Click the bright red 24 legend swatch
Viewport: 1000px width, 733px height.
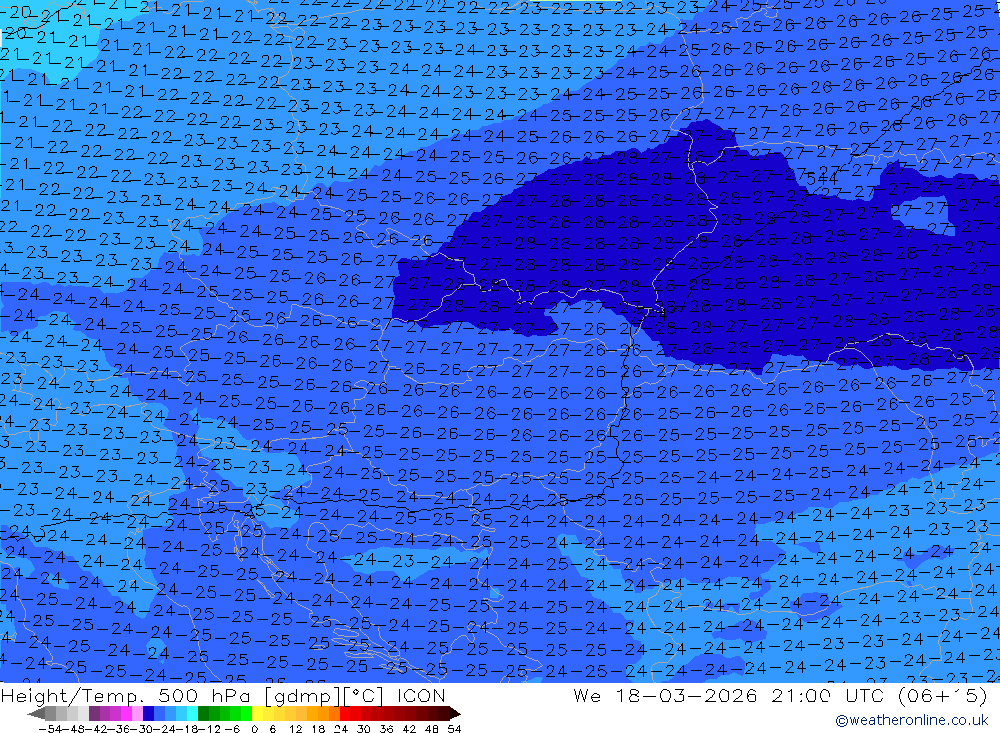(345, 713)
